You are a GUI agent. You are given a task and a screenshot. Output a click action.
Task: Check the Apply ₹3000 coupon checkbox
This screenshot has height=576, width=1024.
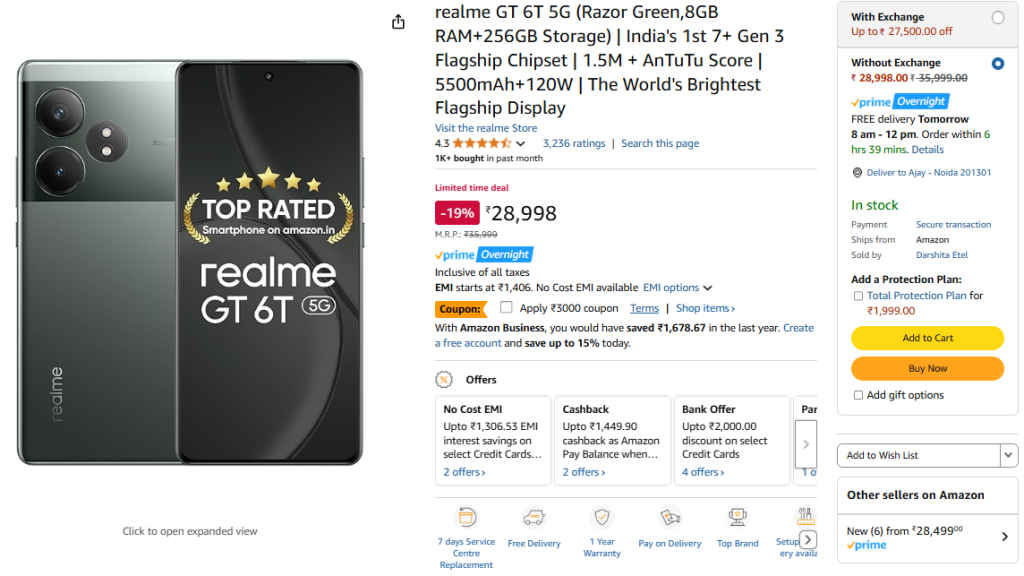click(x=505, y=308)
